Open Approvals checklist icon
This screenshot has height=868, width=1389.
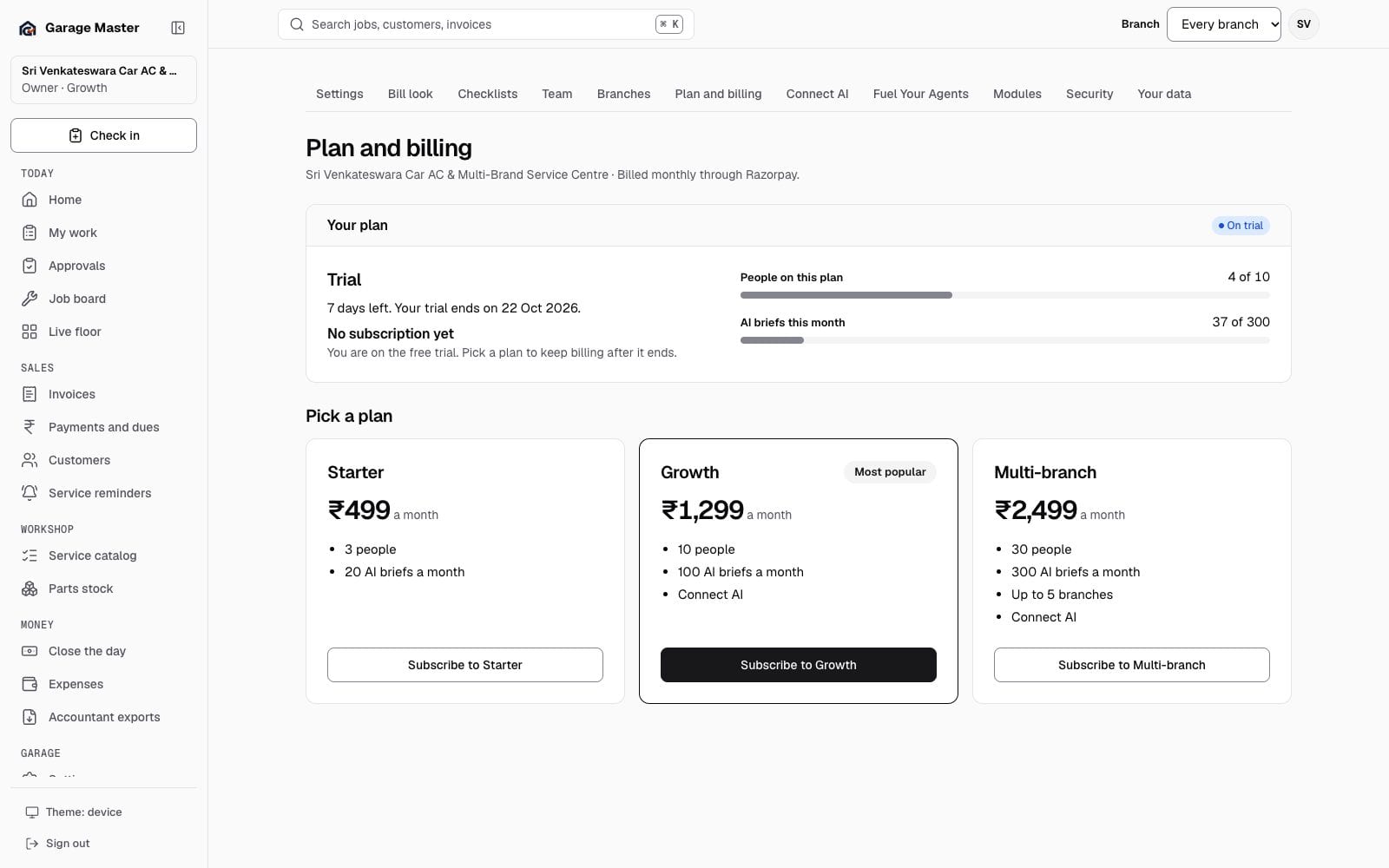point(30,266)
